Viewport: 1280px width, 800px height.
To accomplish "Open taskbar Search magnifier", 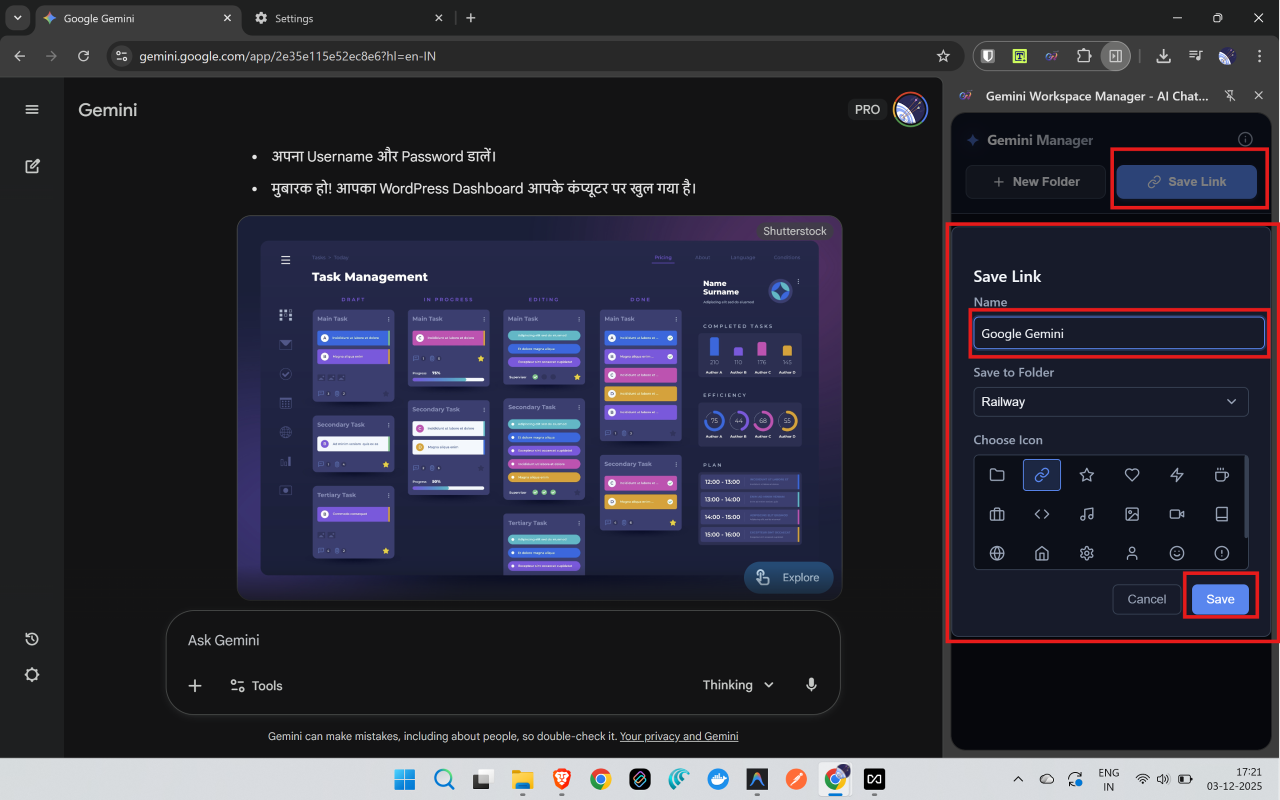I will click(444, 779).
